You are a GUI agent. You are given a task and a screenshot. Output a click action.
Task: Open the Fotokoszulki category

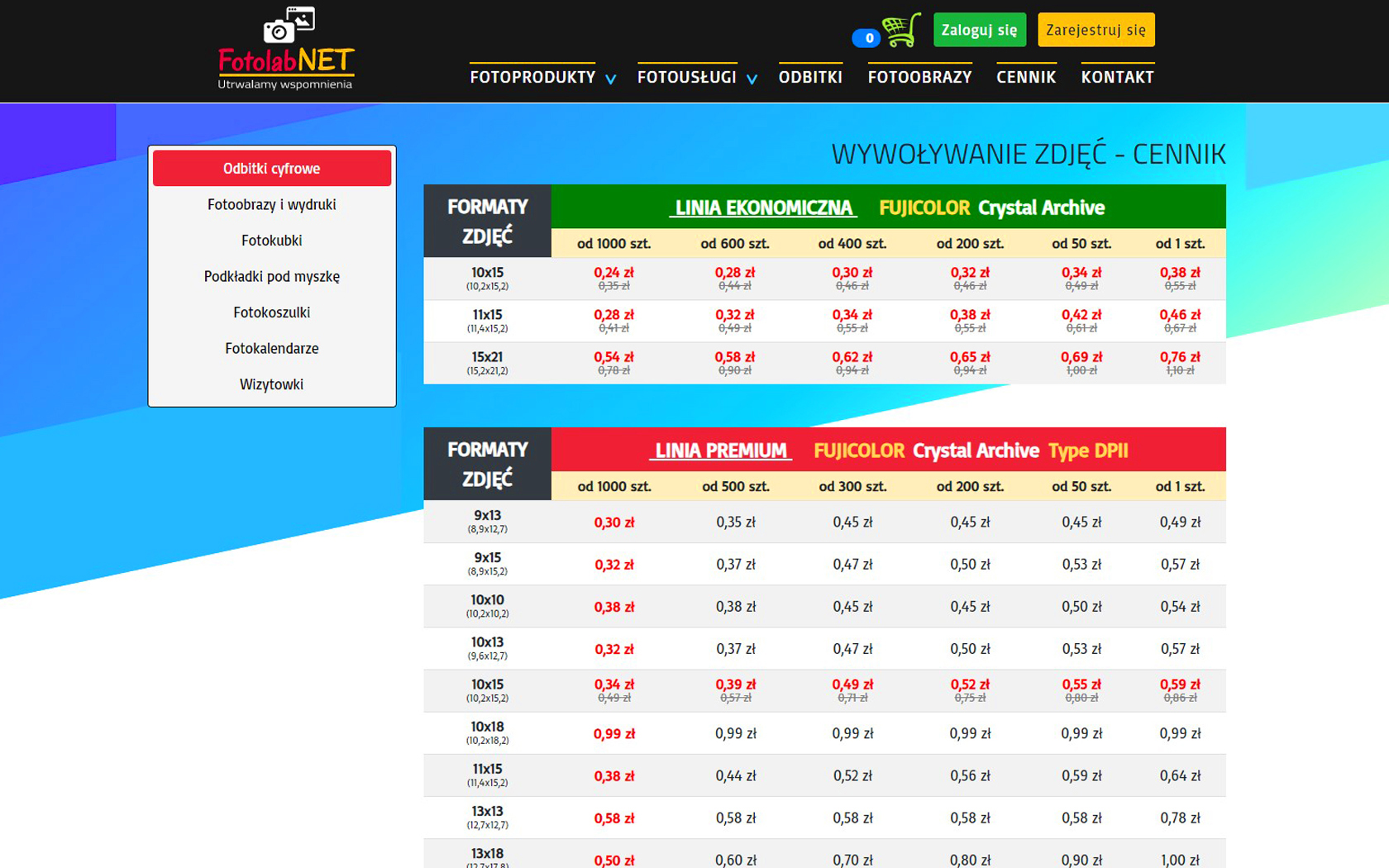coord(272,312)
